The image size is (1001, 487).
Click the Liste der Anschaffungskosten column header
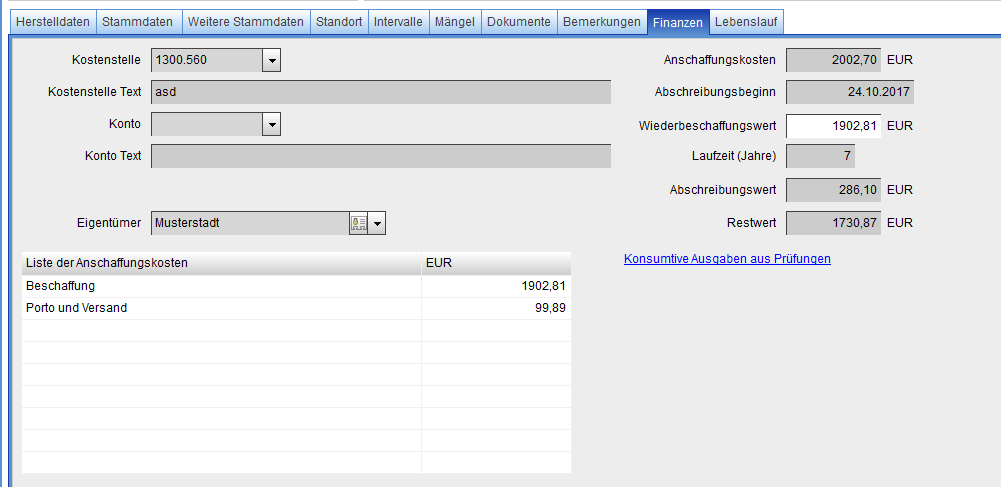(x=220, y=263)
